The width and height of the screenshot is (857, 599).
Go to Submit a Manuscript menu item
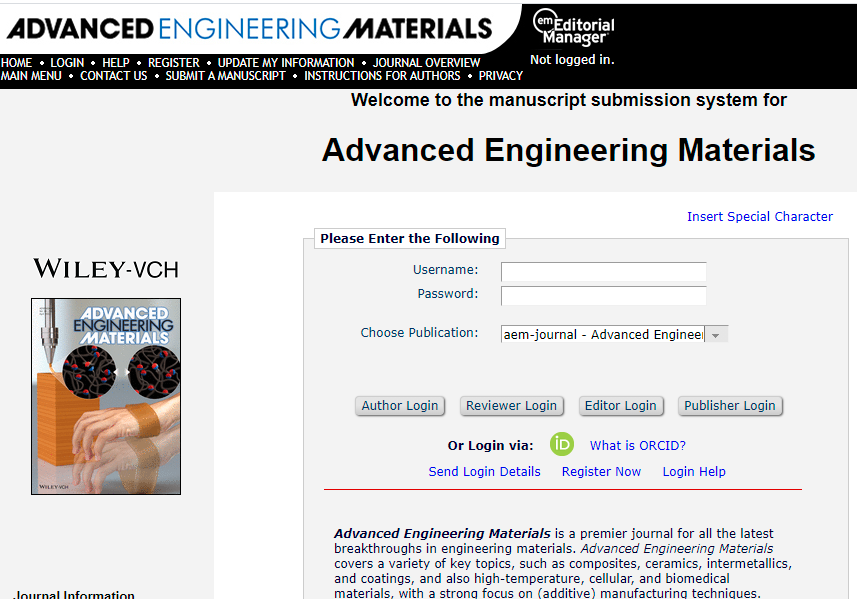pyautogui.click(x=225, y=76)
